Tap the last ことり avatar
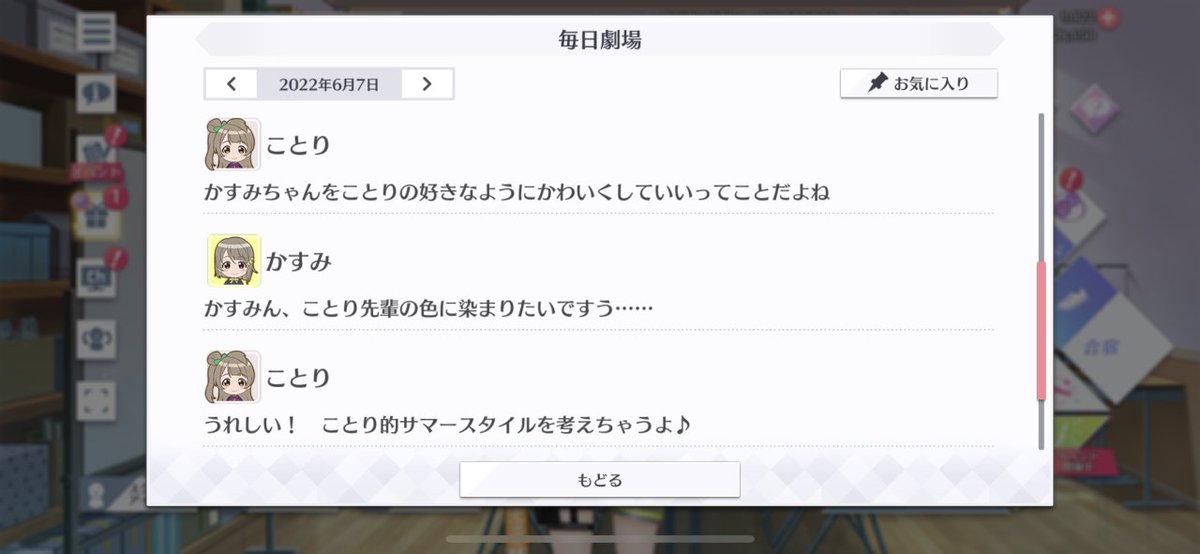The height and width of the screenshot is (554, 1200). pos(234,377)
